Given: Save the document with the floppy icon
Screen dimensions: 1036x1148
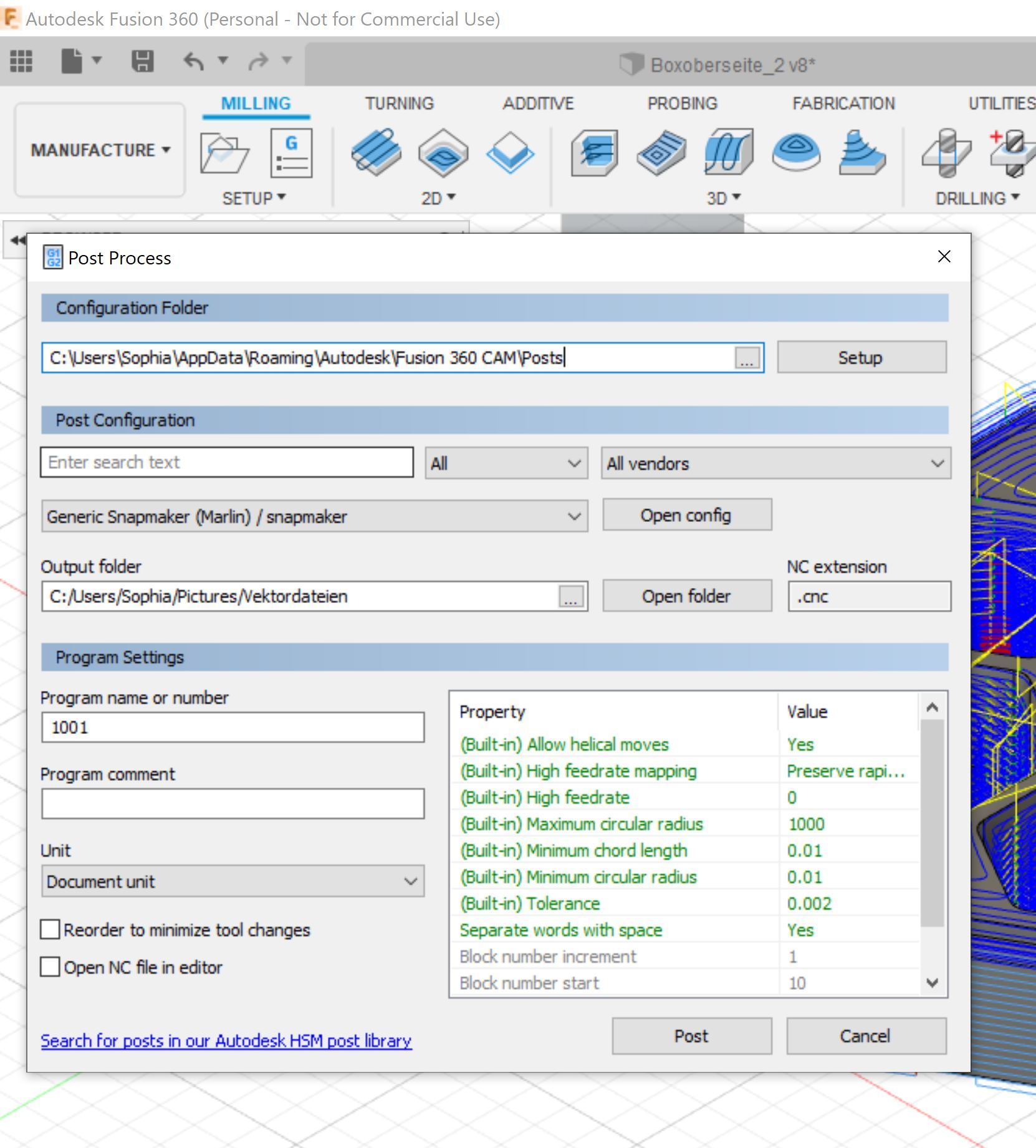Looking at the screenshot, I should pos(143,61).
